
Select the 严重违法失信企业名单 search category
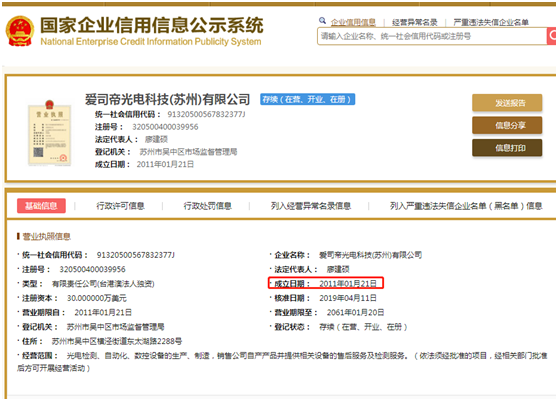pos(491,22)
